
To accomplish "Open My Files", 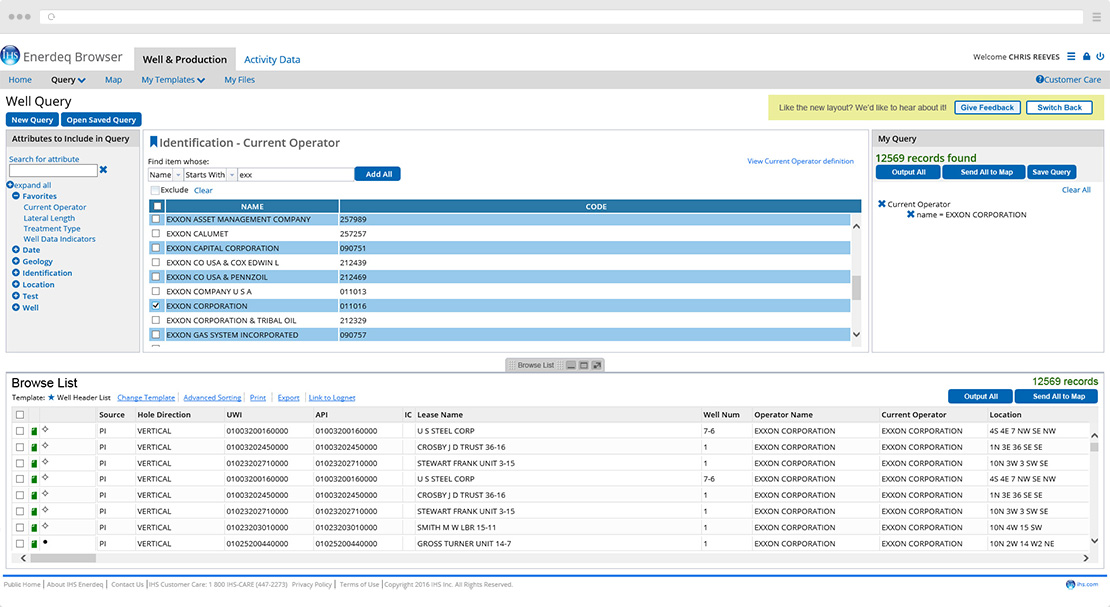I will point(239,80).
